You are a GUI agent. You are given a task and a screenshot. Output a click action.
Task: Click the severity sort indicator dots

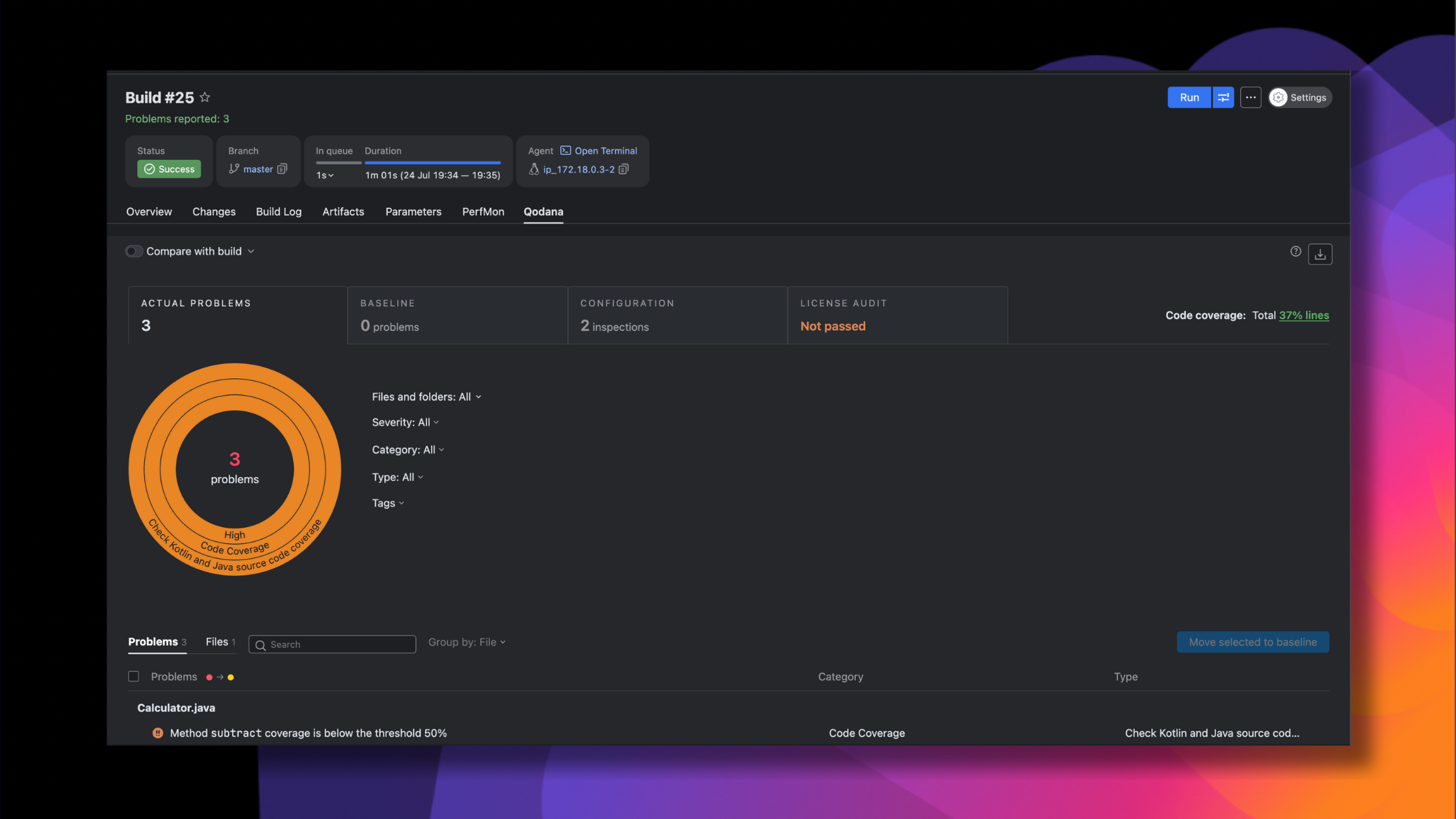[x=220, y=677]
